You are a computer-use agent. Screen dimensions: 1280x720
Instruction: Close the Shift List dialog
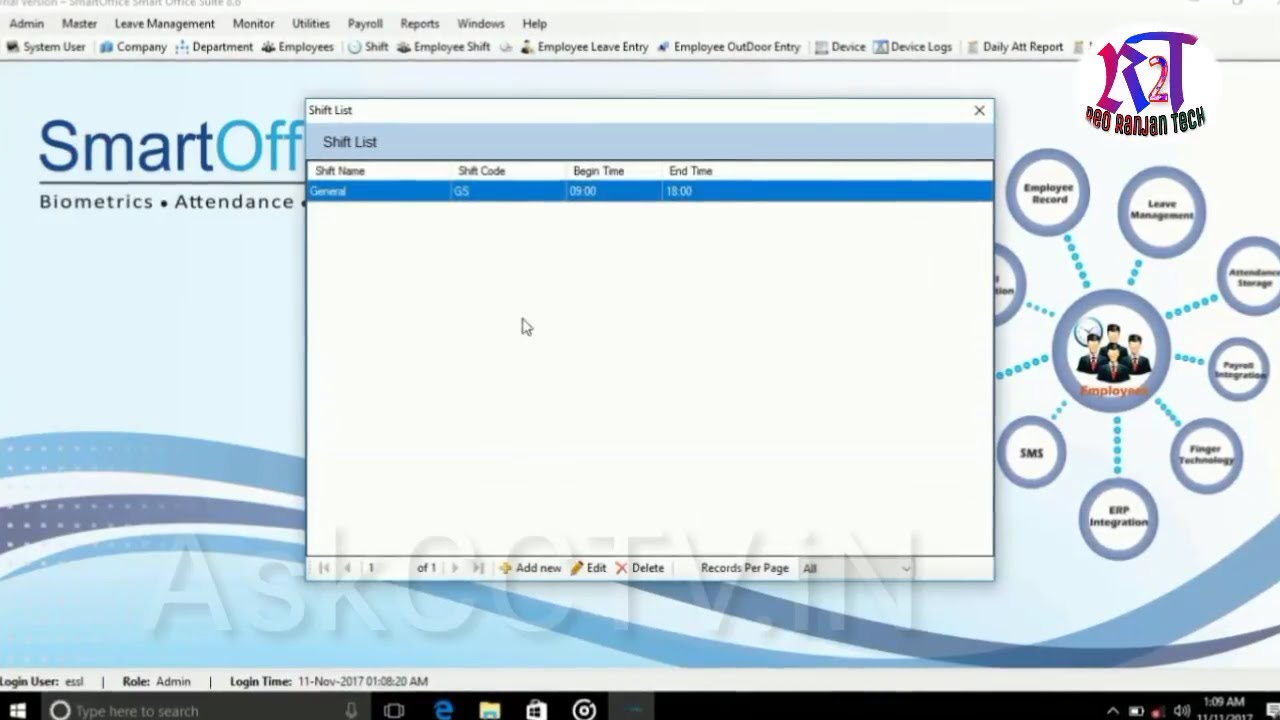pos(979,110)
